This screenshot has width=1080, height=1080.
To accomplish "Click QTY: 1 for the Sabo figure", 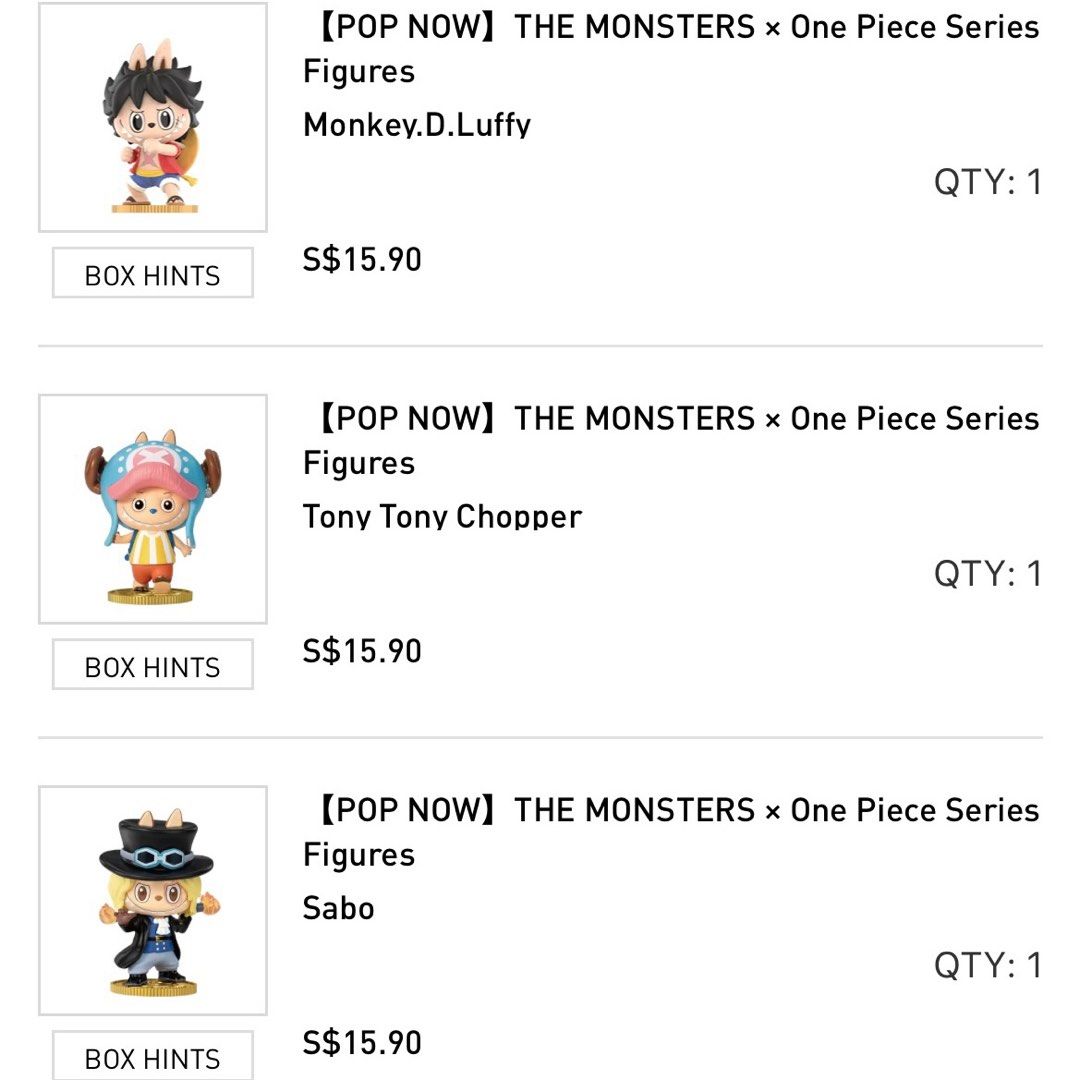I will tap(987, 966).
